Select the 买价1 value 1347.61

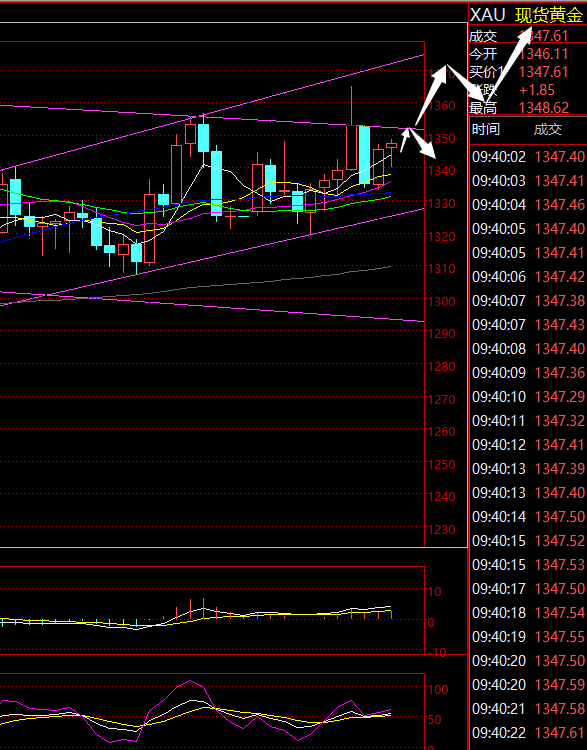pos(543,72)
